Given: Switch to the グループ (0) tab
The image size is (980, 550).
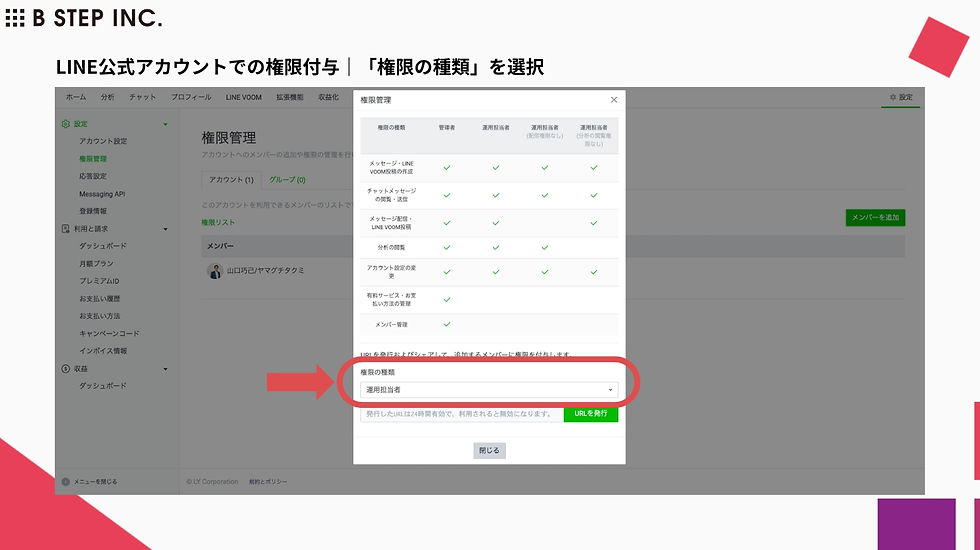Looking at the screenshot, I should coord(287,180).
